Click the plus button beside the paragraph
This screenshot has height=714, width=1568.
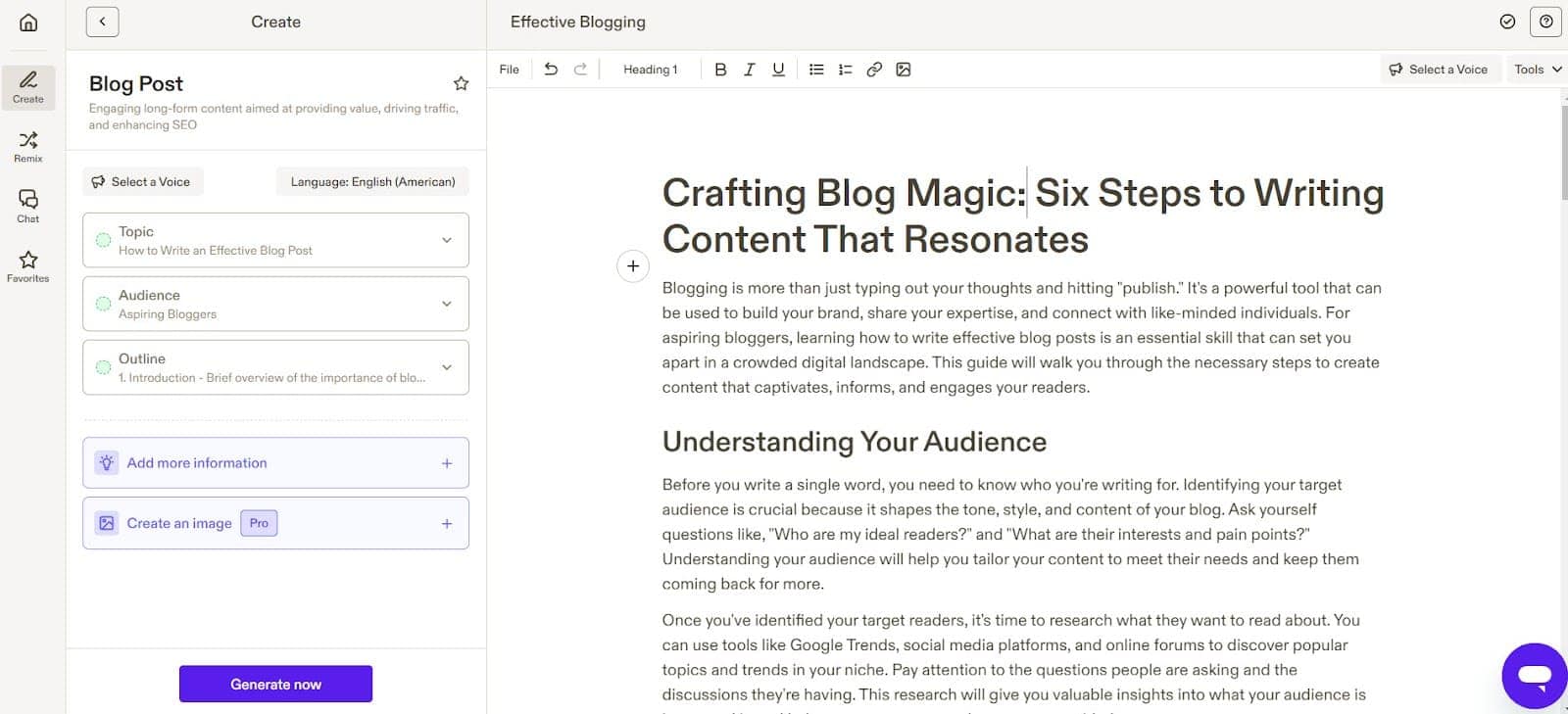[633, 265]
